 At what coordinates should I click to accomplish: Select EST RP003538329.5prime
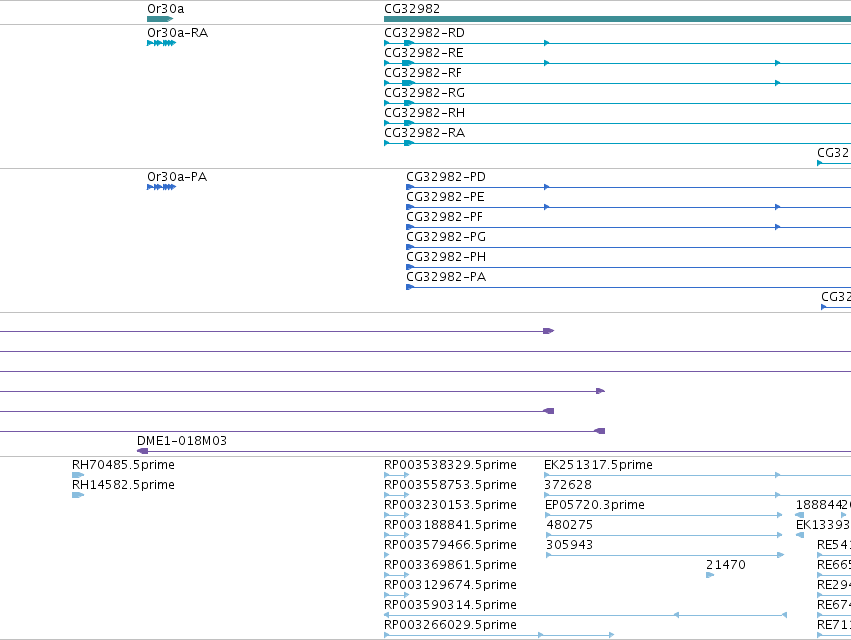click(x=450, y=465)
